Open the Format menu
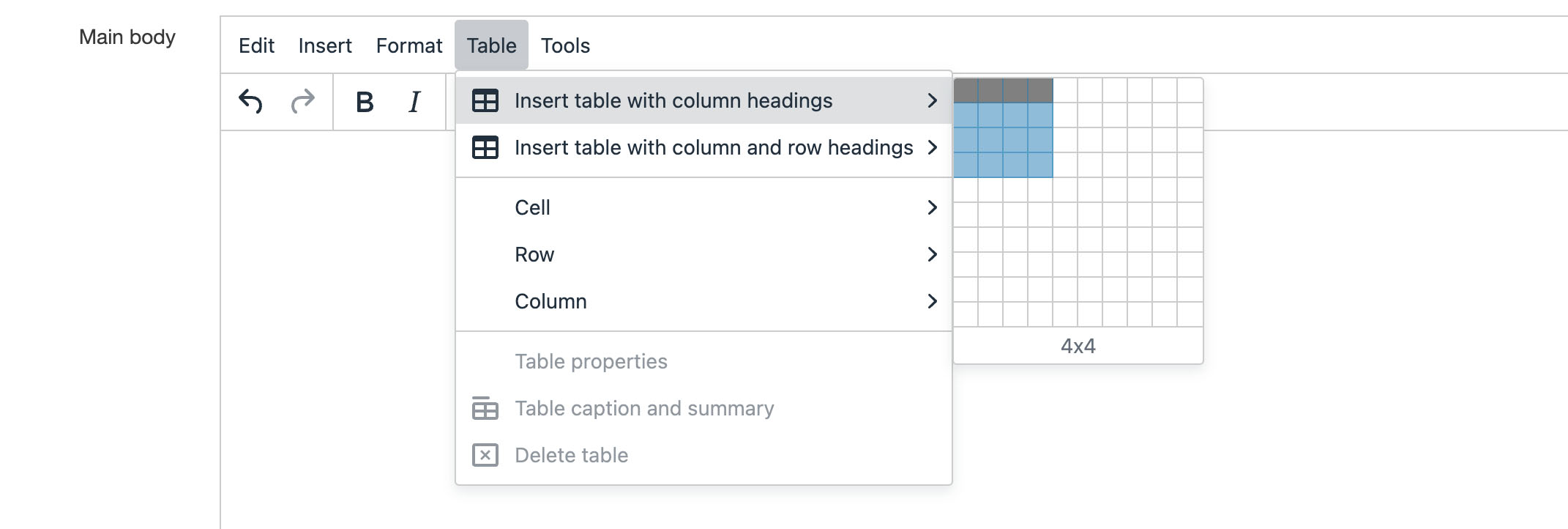Viewport: 1568px width, 529px height. (409, 45)
